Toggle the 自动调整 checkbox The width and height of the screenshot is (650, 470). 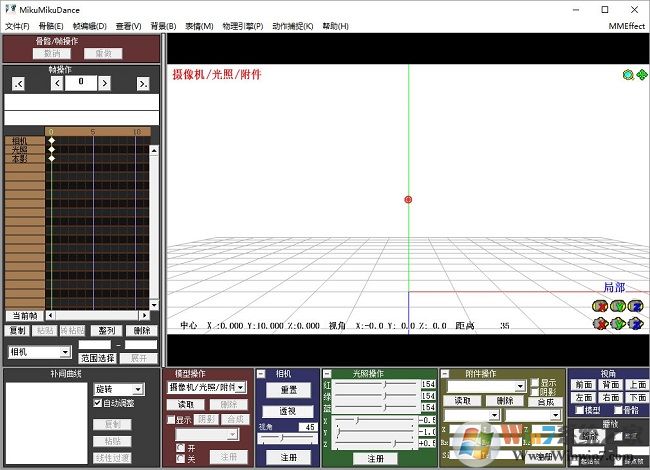point(97,403)
